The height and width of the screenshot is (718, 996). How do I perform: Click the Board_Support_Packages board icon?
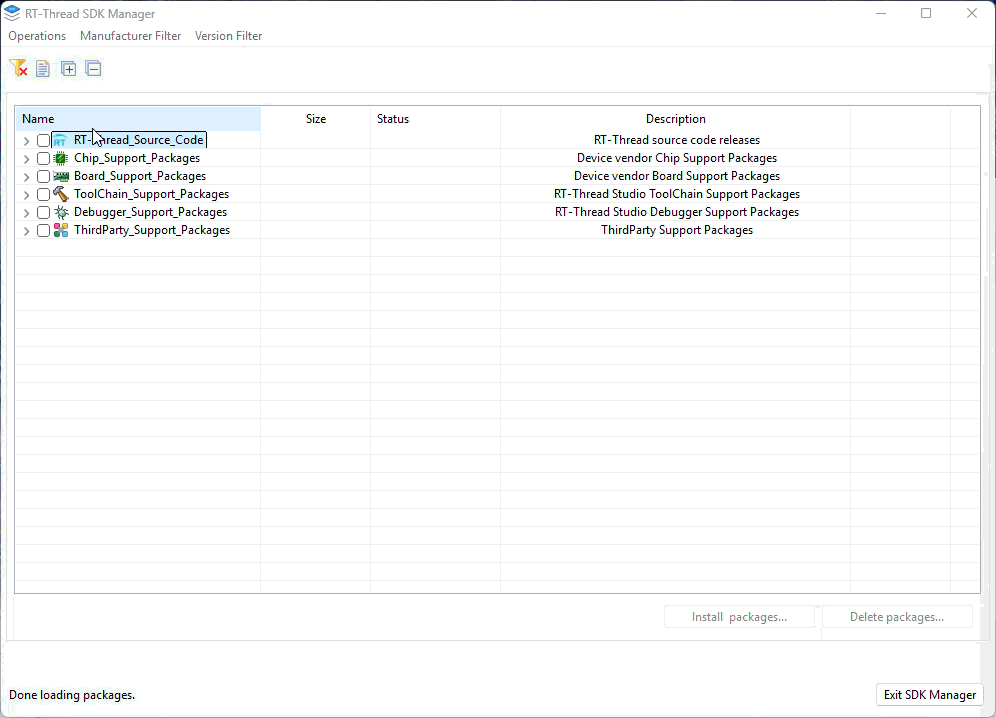point(61,176)
